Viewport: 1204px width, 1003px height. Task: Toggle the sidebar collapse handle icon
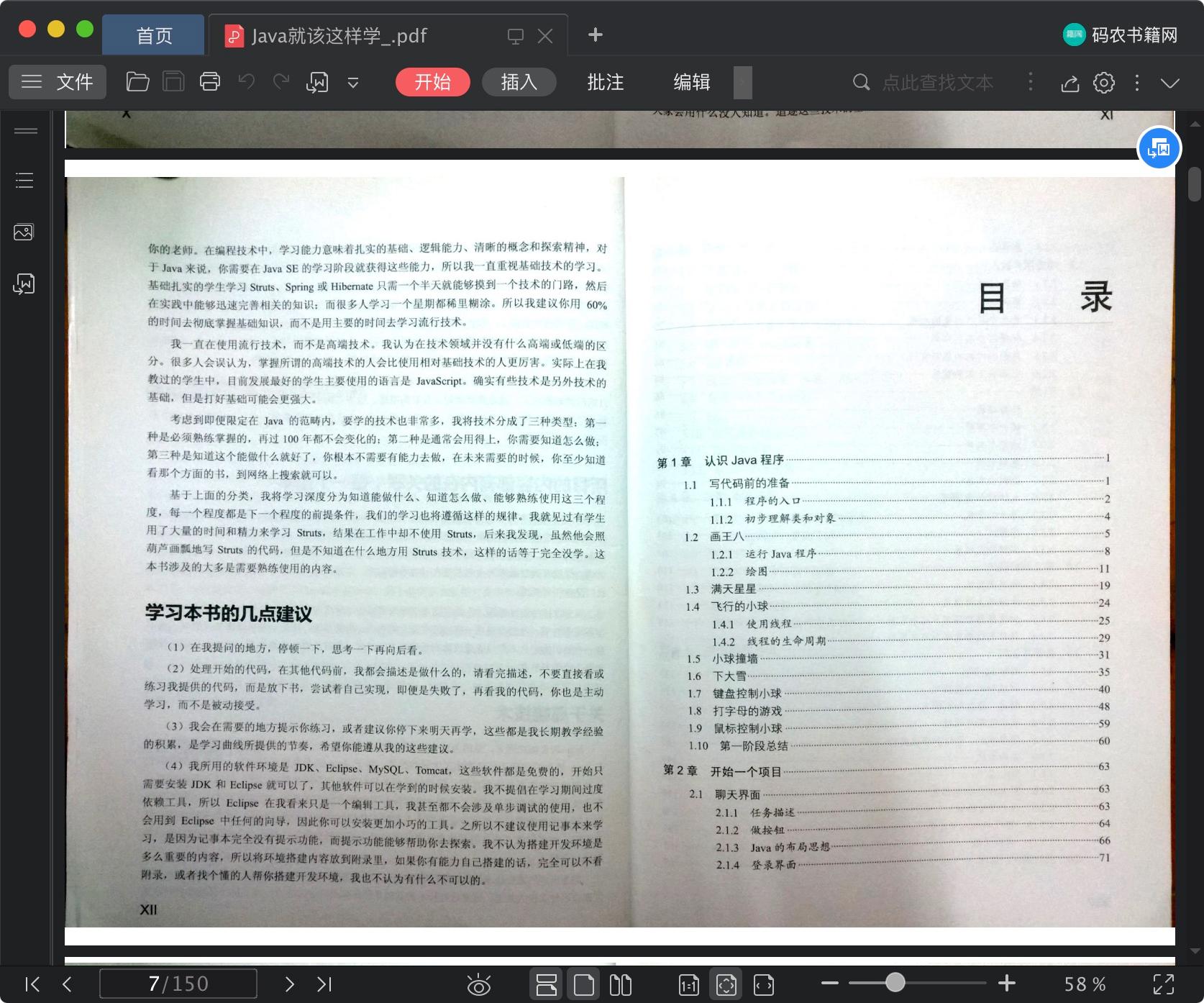[26, 130]
